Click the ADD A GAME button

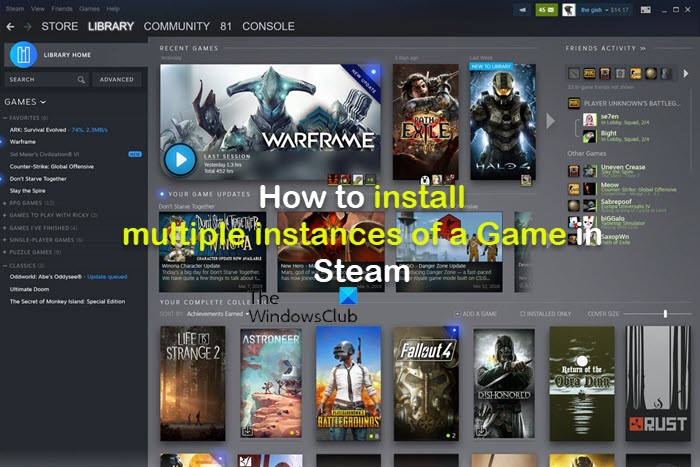[x=476, y=314]
